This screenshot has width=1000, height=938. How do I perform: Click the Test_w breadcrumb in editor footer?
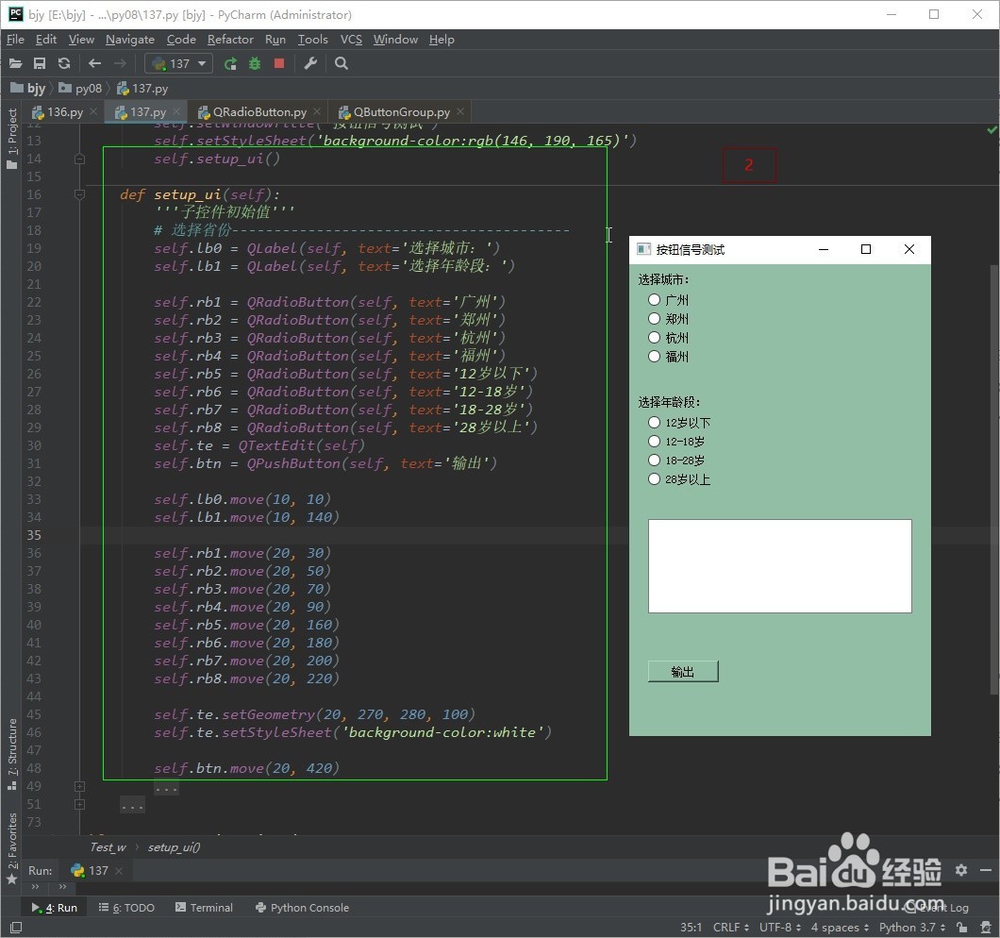(108, 847)
